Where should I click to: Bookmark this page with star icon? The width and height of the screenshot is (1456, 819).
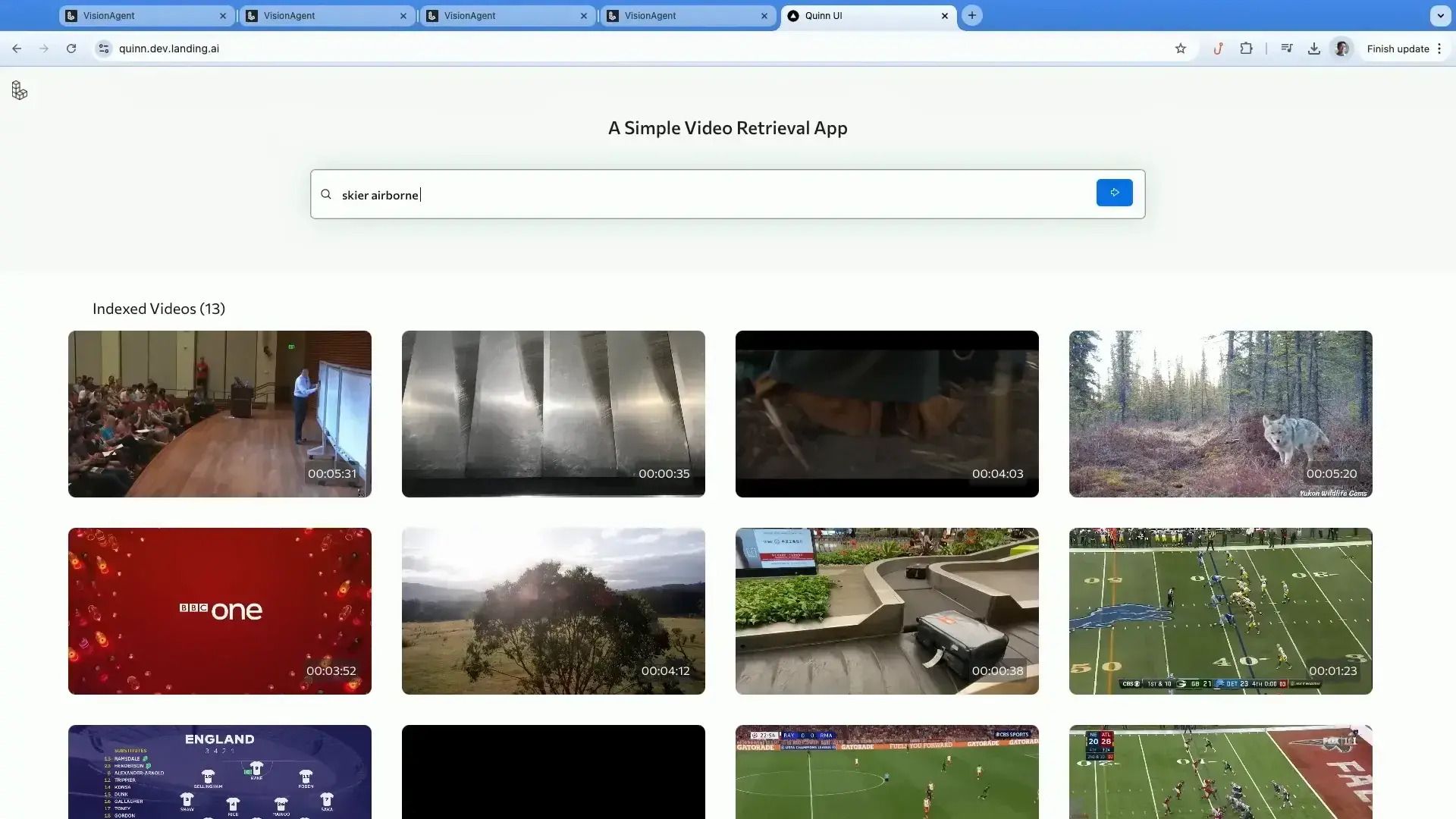1181,49
